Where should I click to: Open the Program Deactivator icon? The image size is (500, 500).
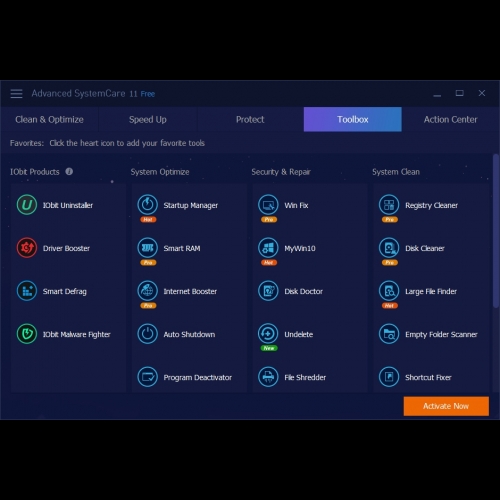pos(147,377)
